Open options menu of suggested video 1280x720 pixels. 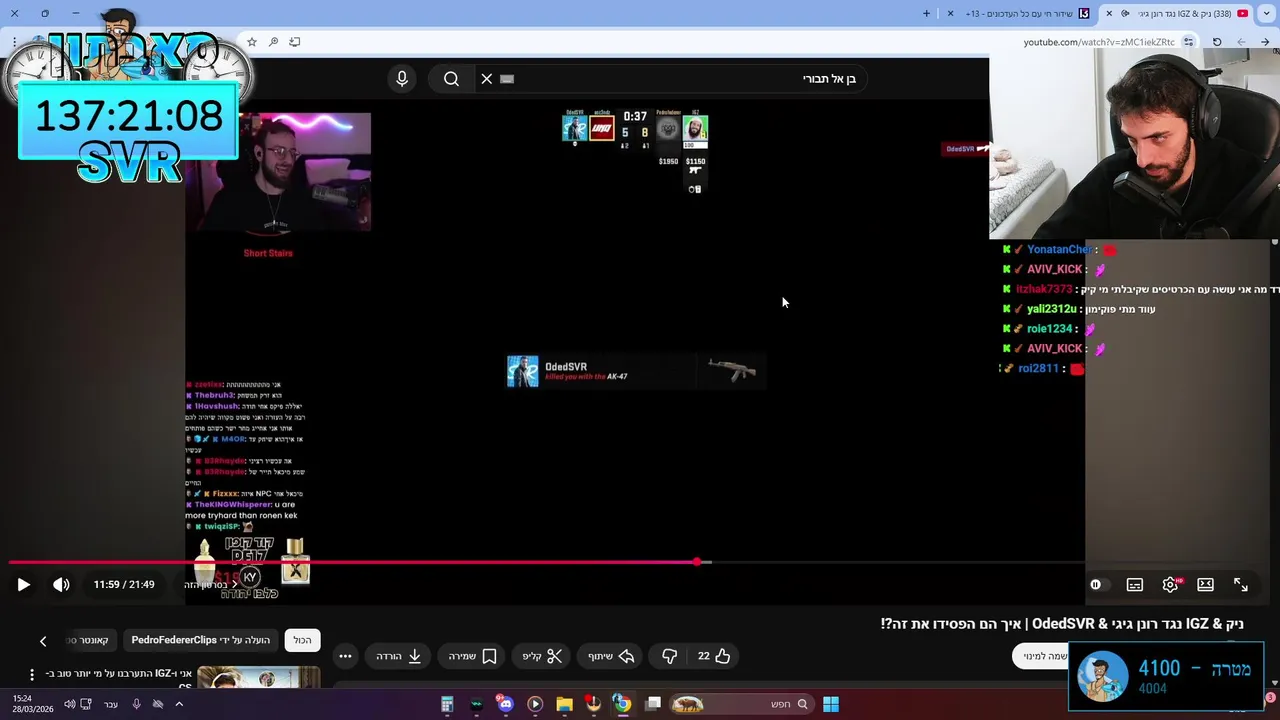pyautogui.click(x=32, y=675)
